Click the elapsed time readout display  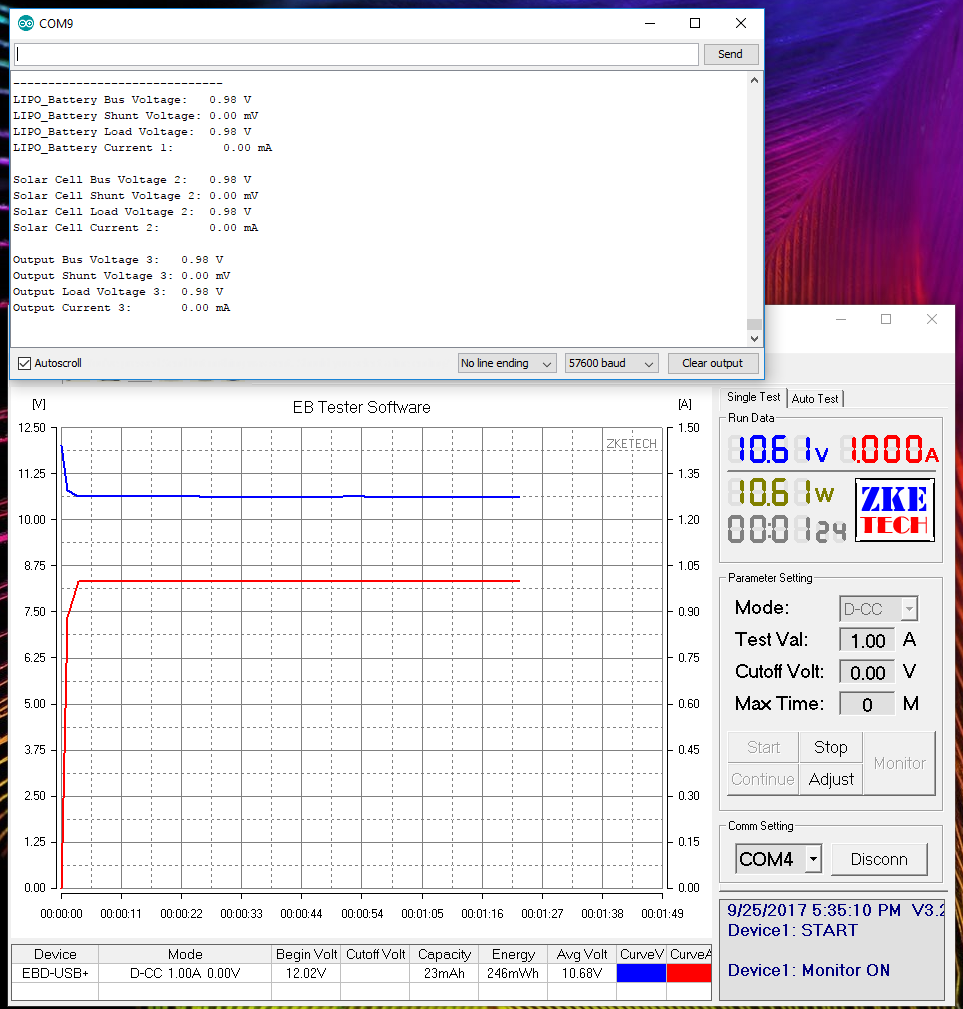787,531
